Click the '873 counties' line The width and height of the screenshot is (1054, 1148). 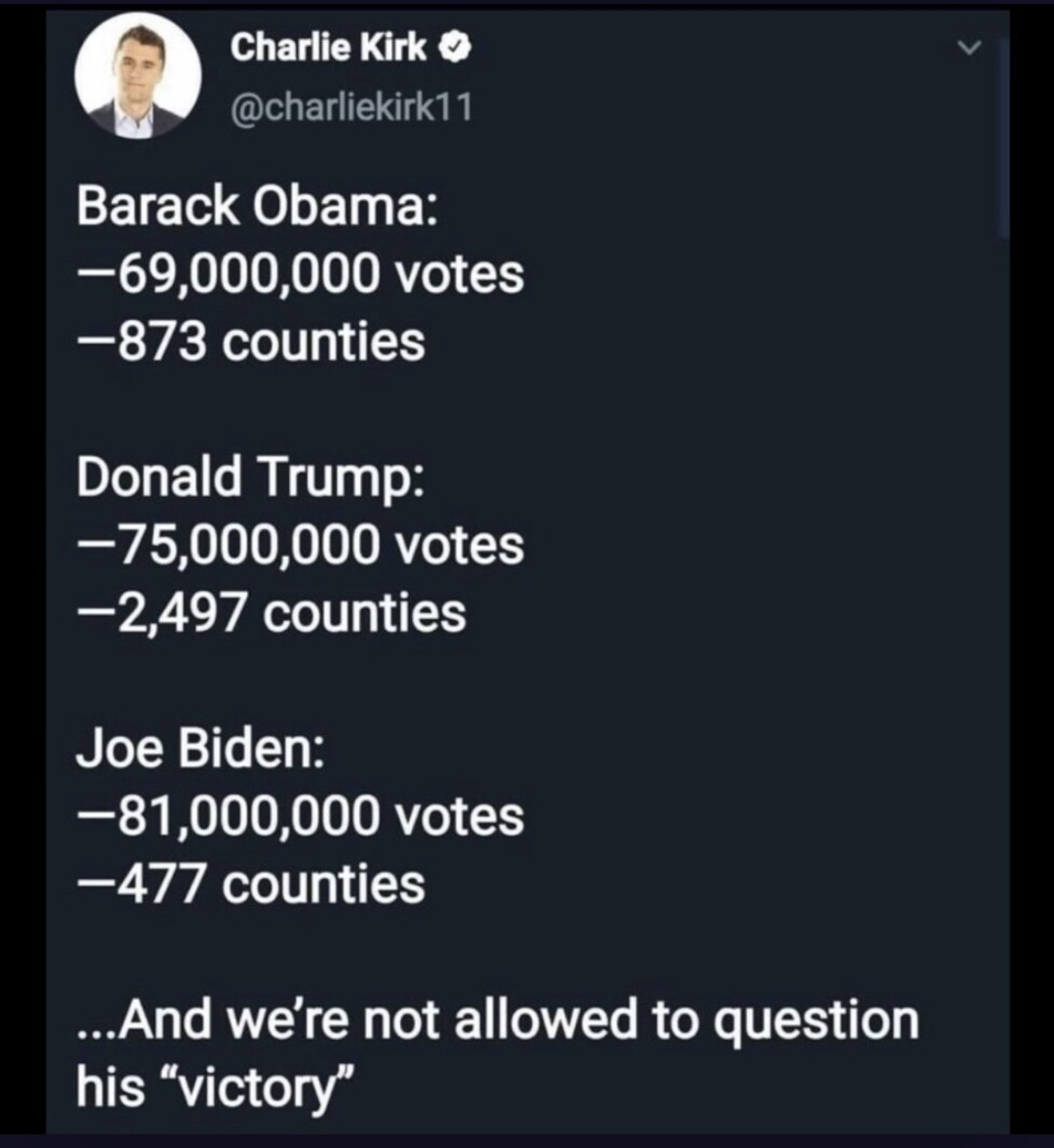coord(252,342)
